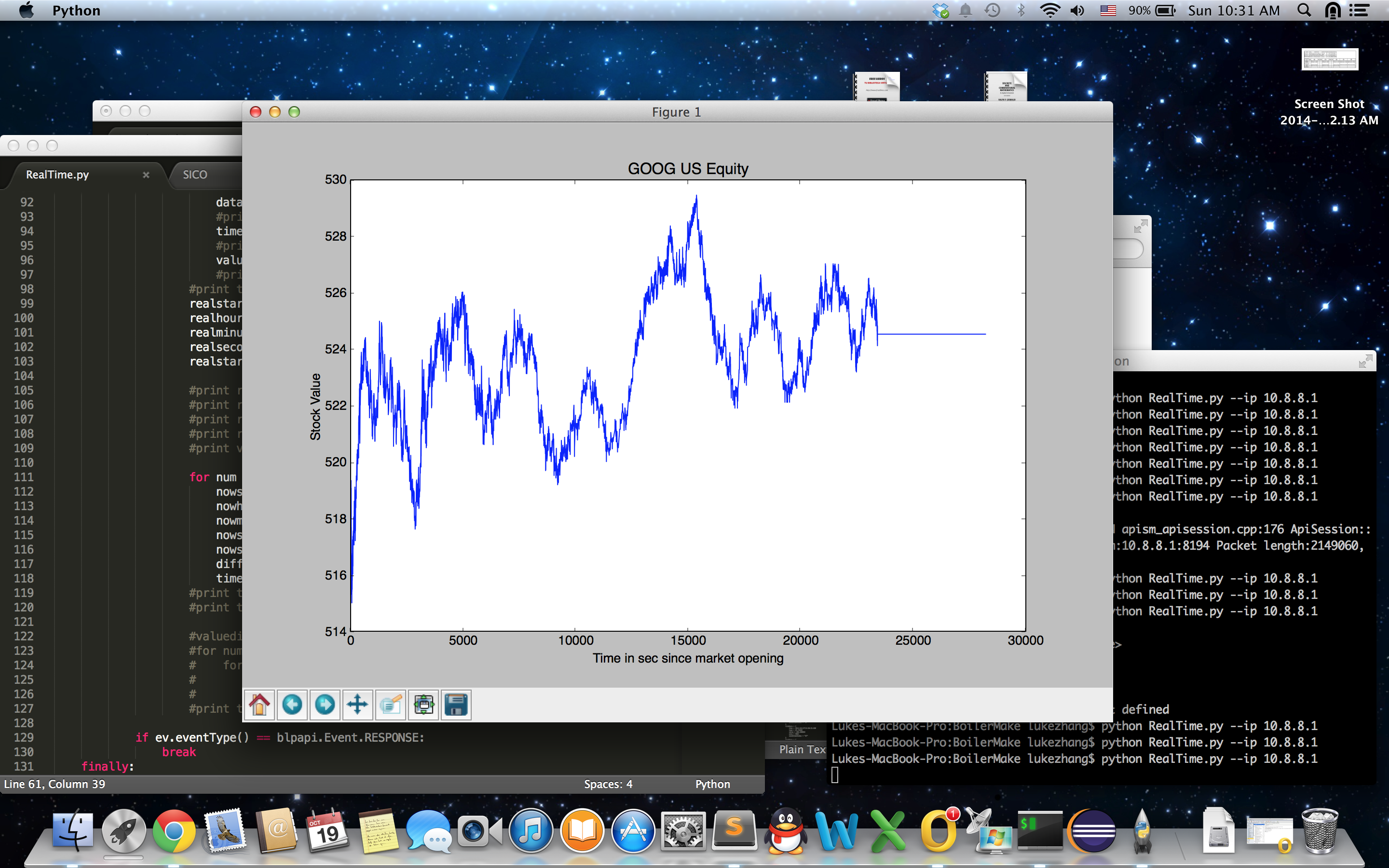Click the Home reset view icon

pyautogui.click(x=259, y=705)
